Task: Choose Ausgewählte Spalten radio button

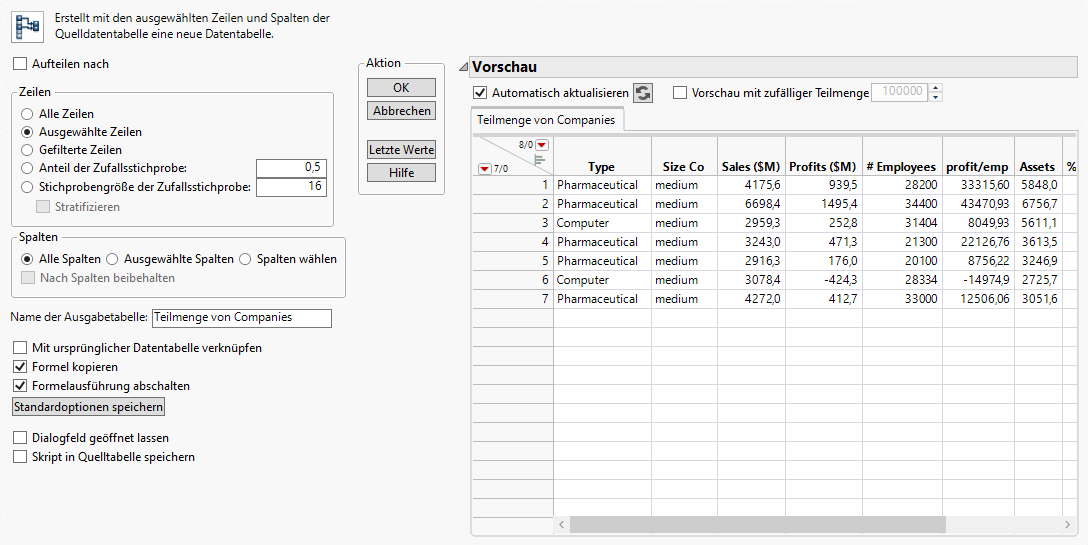Action: pos(112,259)
